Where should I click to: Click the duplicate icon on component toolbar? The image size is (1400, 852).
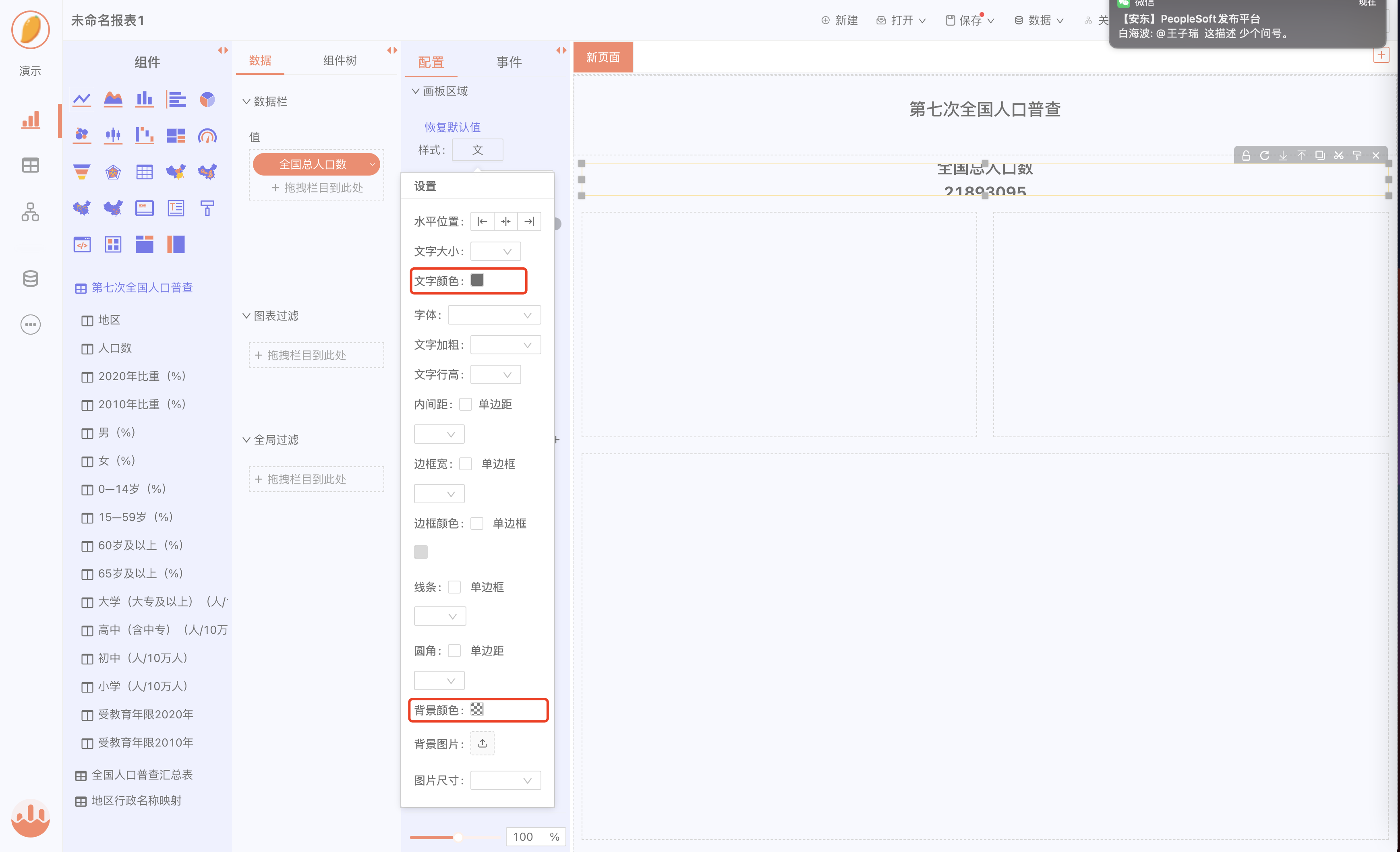tap(1320, 155)
